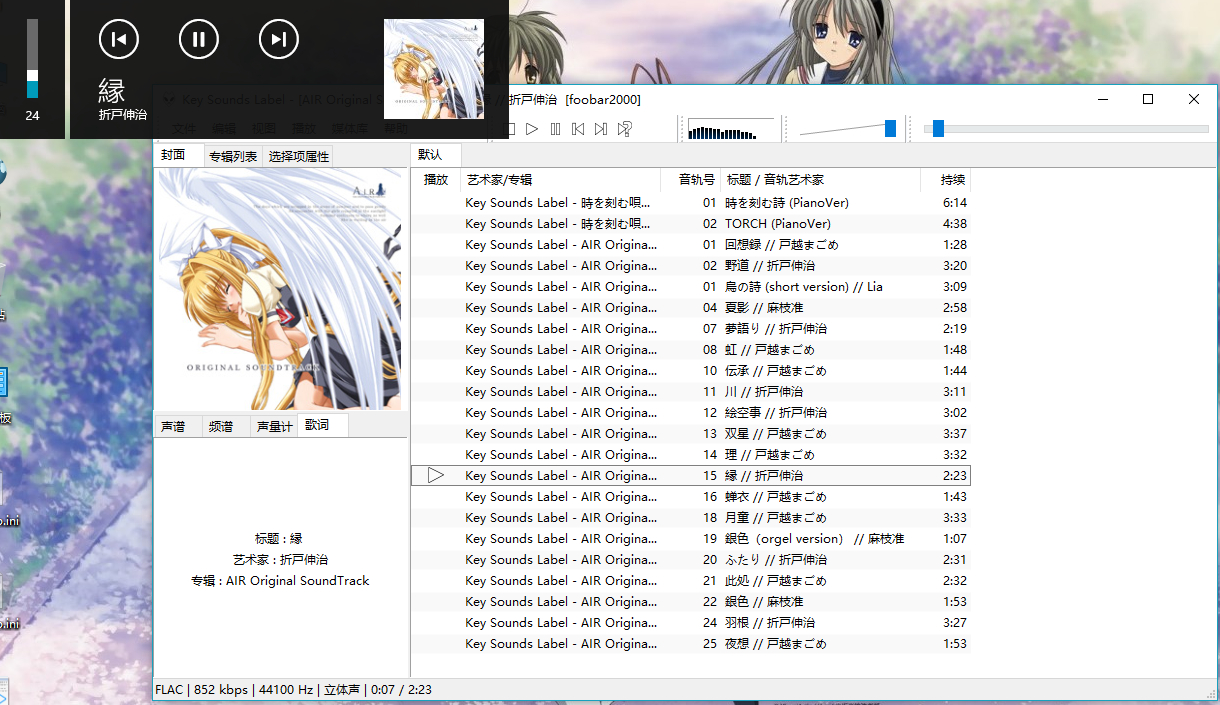Viewport: 1220px width, 705px height.
Task: Sort by 标题 / 音轨艺术家 column header
Action: pyautogui.click(x=821, y=180)
